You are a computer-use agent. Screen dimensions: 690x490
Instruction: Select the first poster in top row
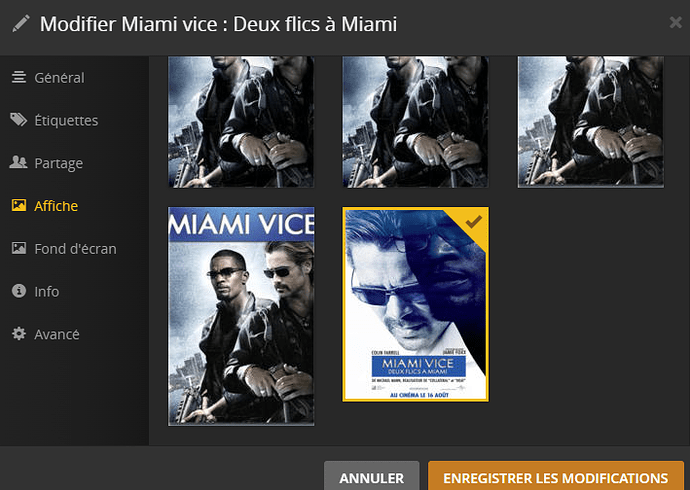point(241,122)
